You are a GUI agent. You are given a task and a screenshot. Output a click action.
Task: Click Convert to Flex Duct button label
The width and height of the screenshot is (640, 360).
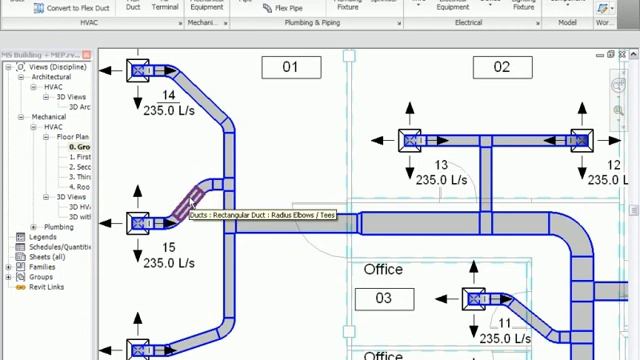click(x=78, y=8)
